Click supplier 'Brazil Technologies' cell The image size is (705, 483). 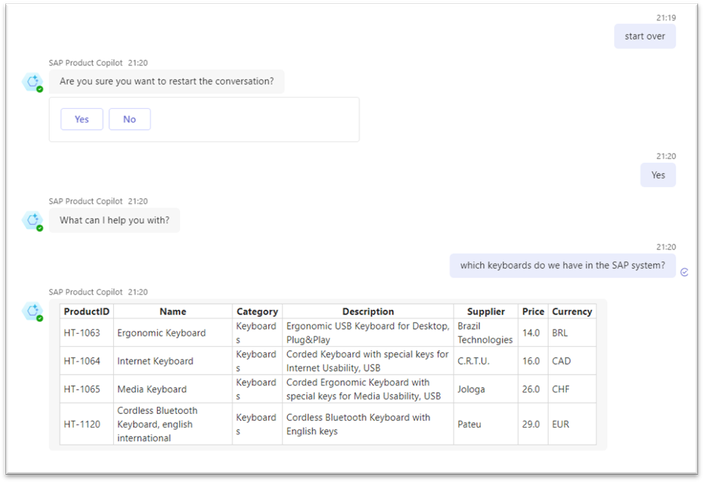coord(486,333)
